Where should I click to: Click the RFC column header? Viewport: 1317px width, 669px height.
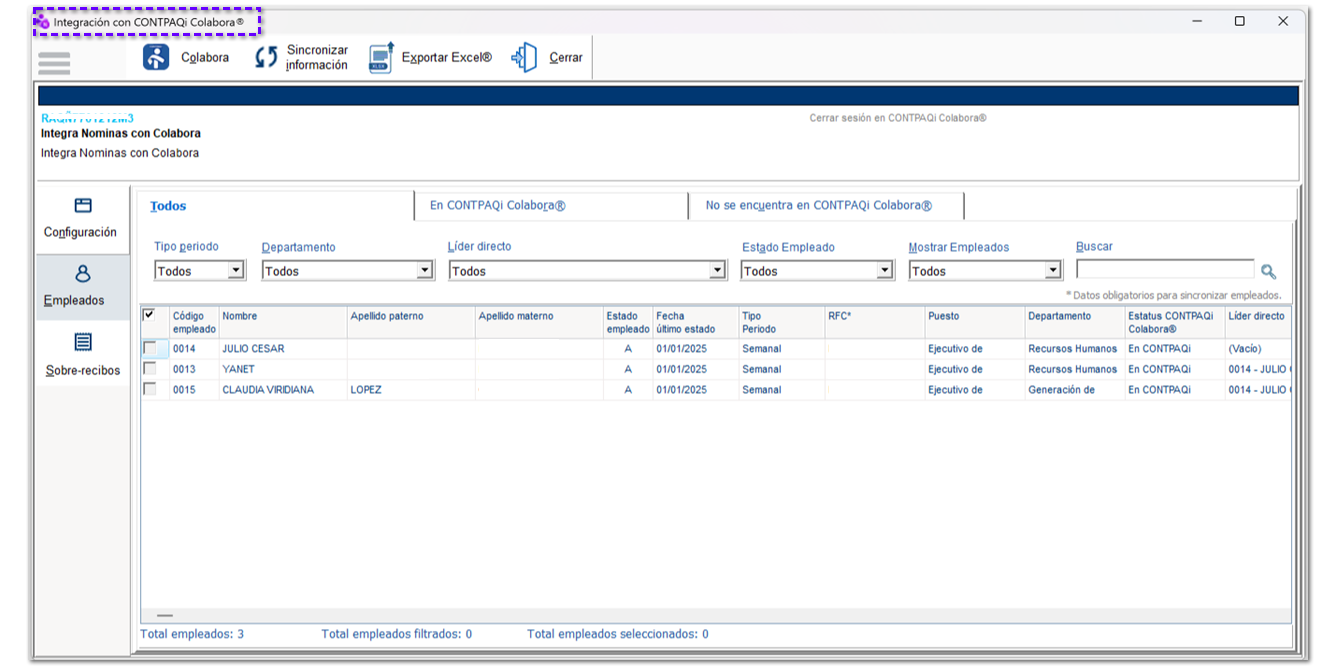point(874,322)
